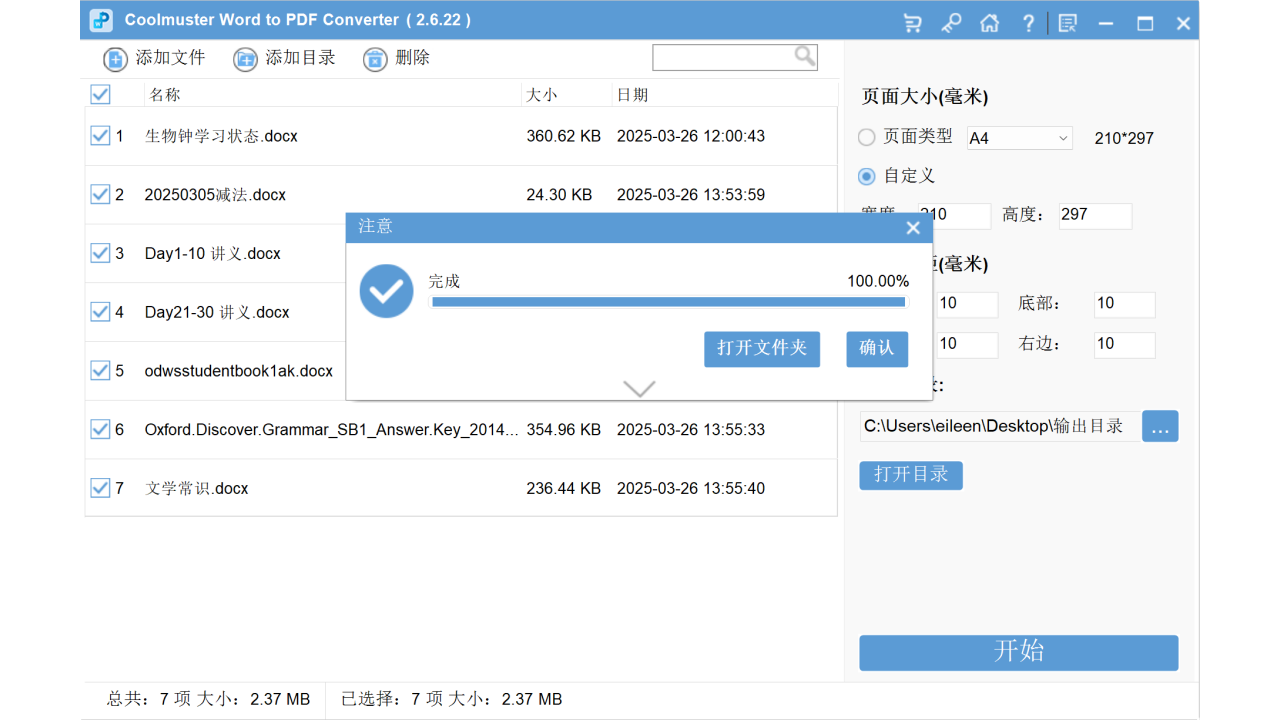This screenshot has height=720, width=1280.
Task: Click the register key icon in titlebar
Action: 950,21
